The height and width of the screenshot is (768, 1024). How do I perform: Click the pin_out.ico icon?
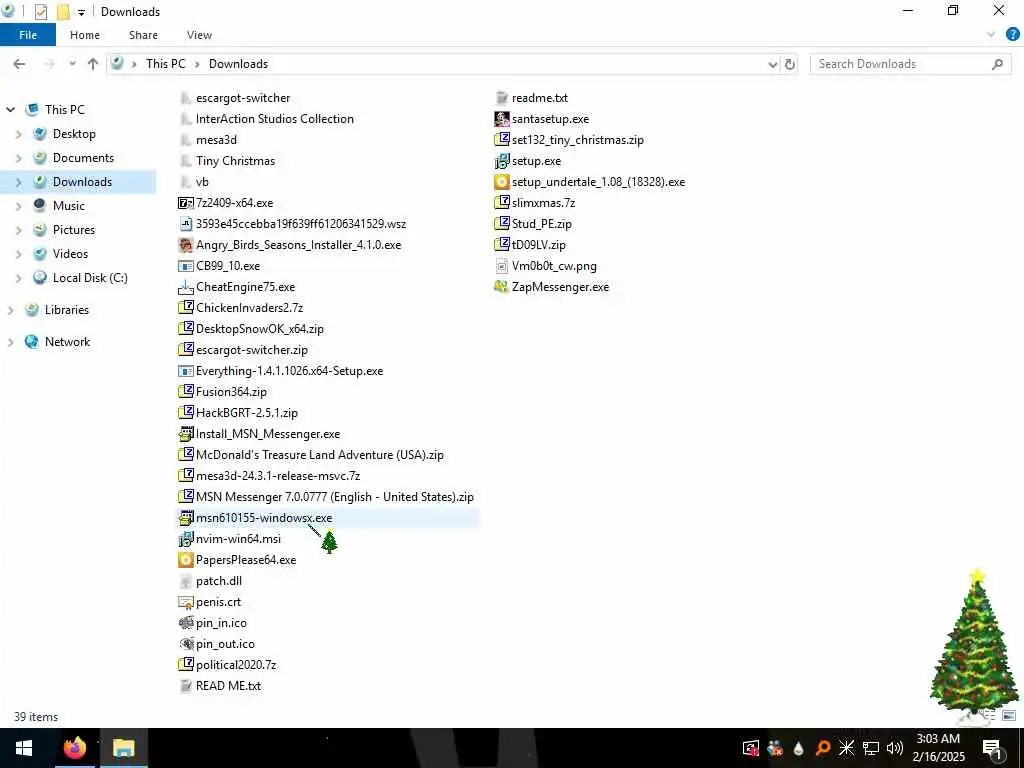coord(186,643)
